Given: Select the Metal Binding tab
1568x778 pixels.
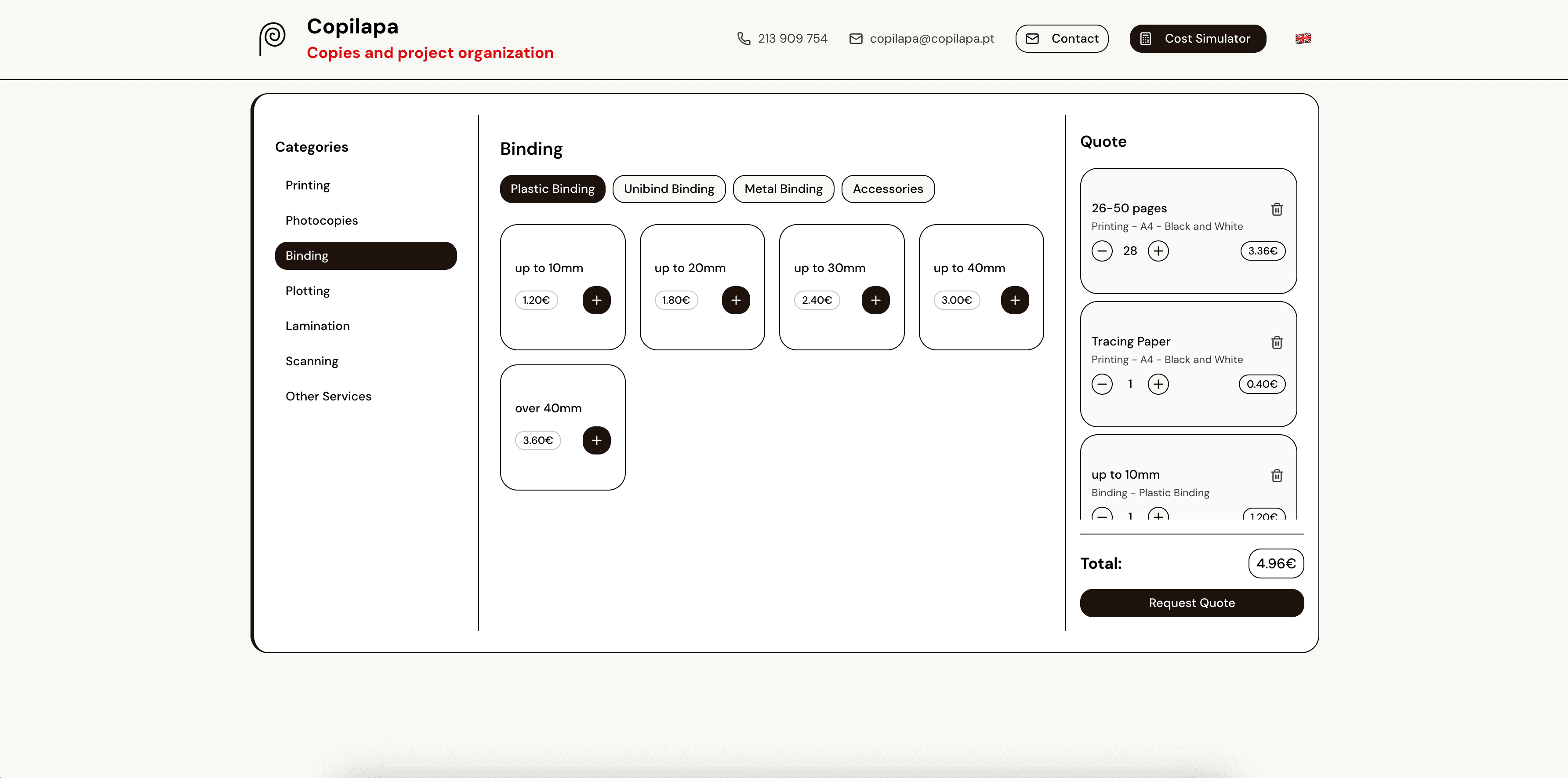Looking at the screenshot, I should click(x=783, y=189).
